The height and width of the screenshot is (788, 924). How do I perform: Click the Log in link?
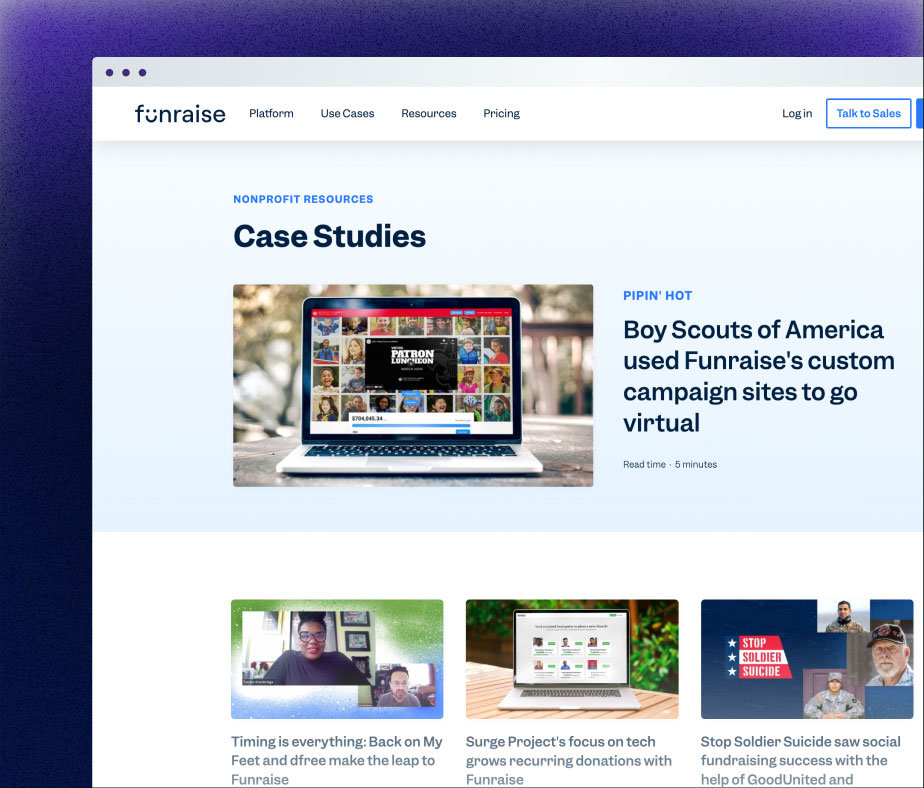point(797,113)
